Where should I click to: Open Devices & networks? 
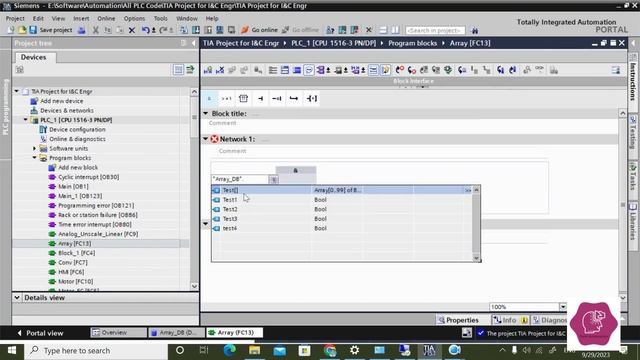coord(67,111)
